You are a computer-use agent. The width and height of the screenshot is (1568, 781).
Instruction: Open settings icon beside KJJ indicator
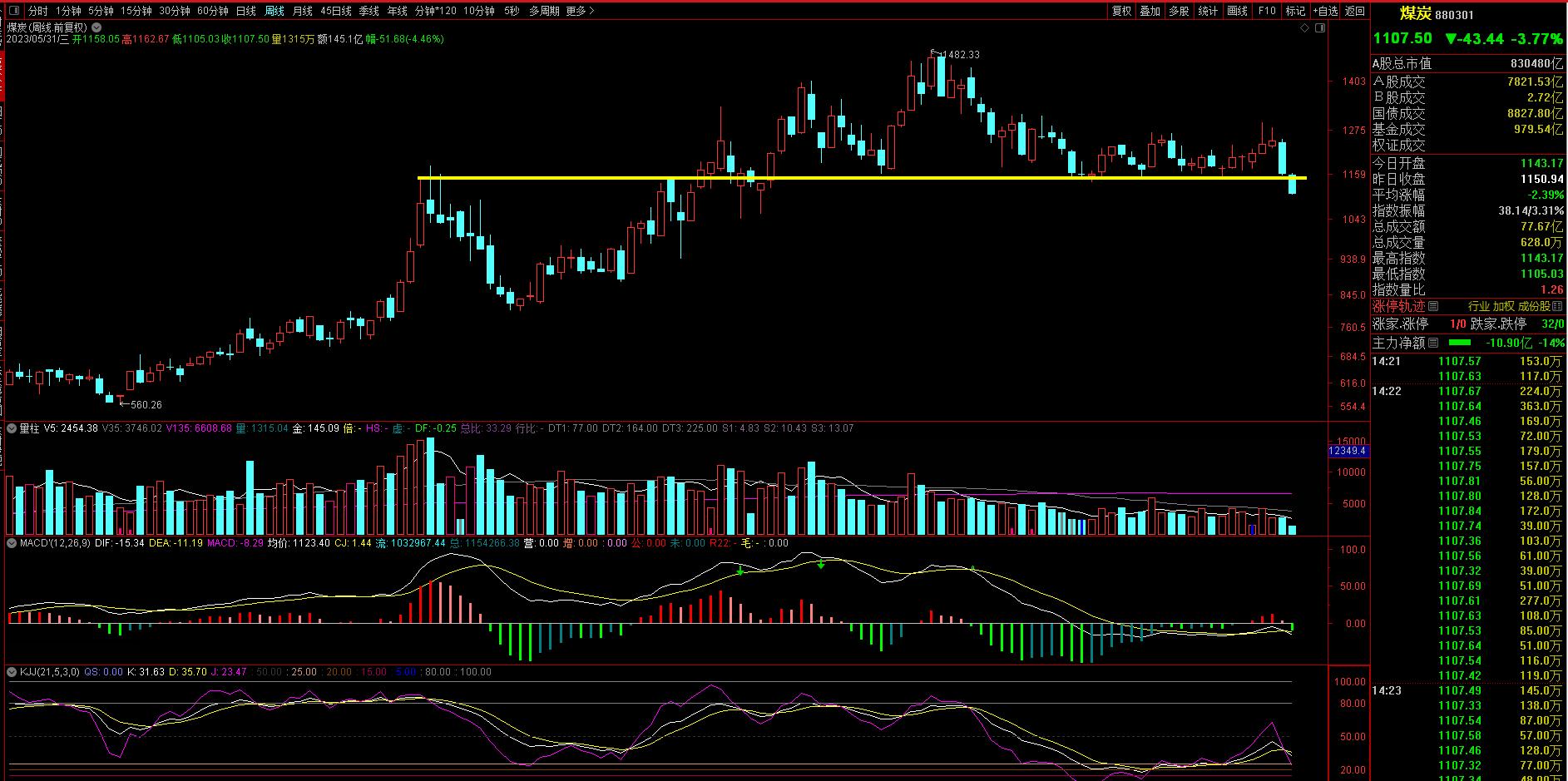(x=12, y=672)
